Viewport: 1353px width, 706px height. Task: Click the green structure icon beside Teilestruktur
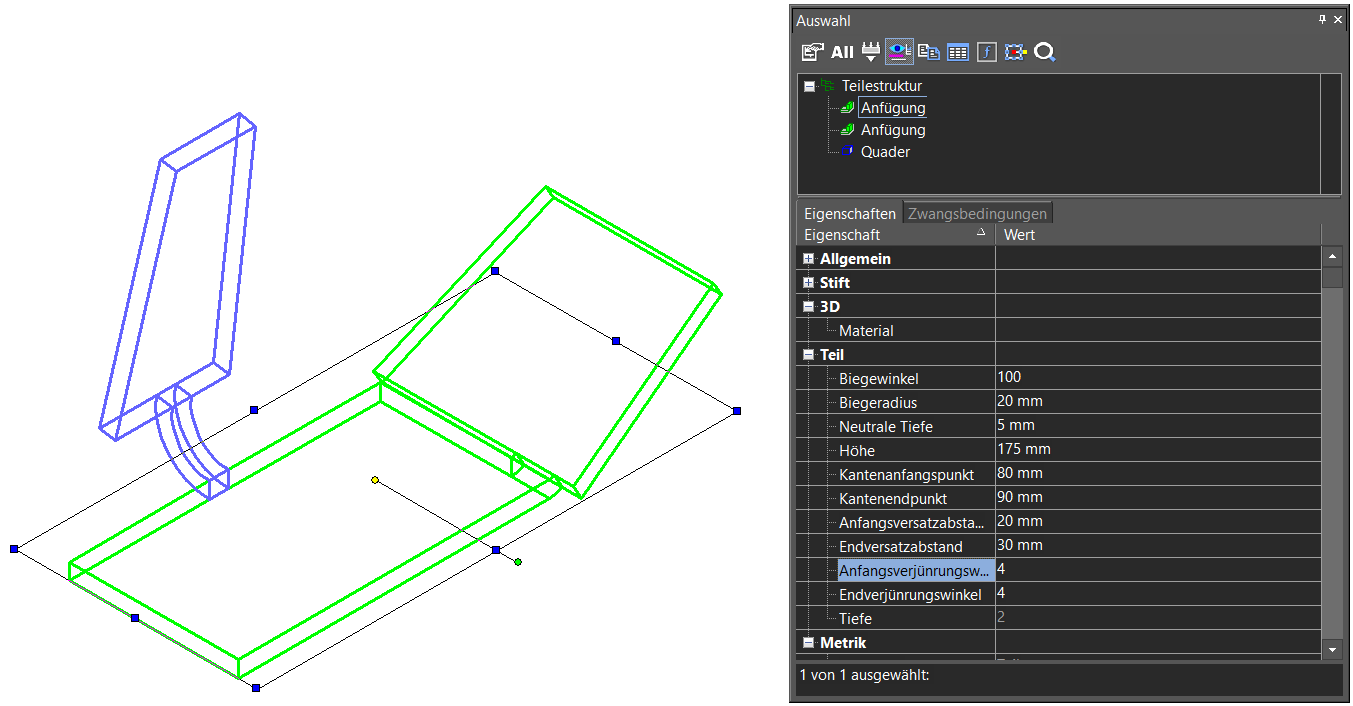(827, 86)
